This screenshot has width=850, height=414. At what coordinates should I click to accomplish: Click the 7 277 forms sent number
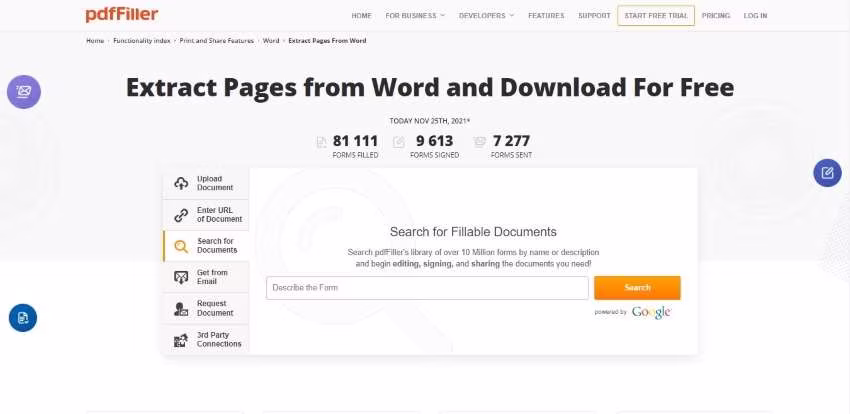[x=511, y=141]
